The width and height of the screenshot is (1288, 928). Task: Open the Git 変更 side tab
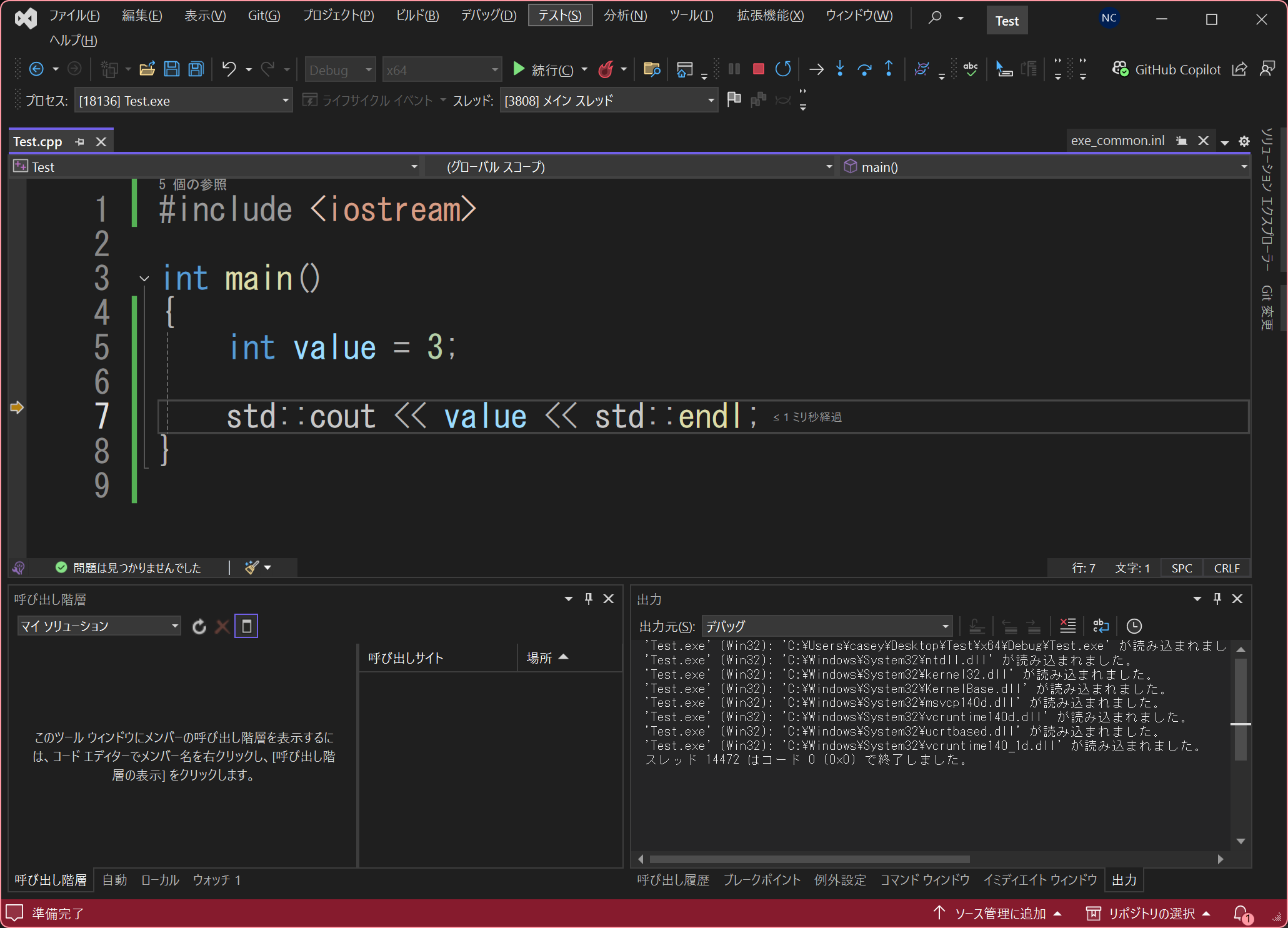[x=1267, y=307]
